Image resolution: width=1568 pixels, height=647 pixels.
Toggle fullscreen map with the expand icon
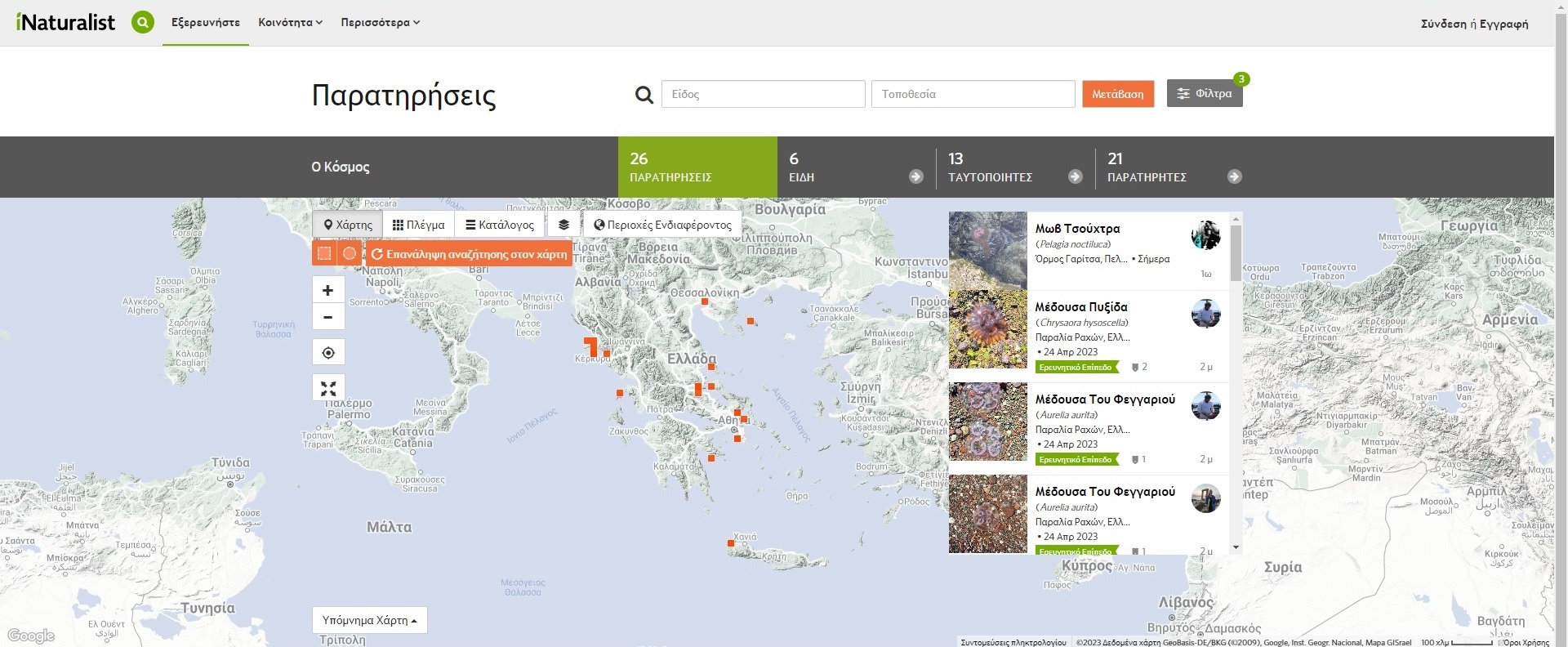tap(328, 388)
